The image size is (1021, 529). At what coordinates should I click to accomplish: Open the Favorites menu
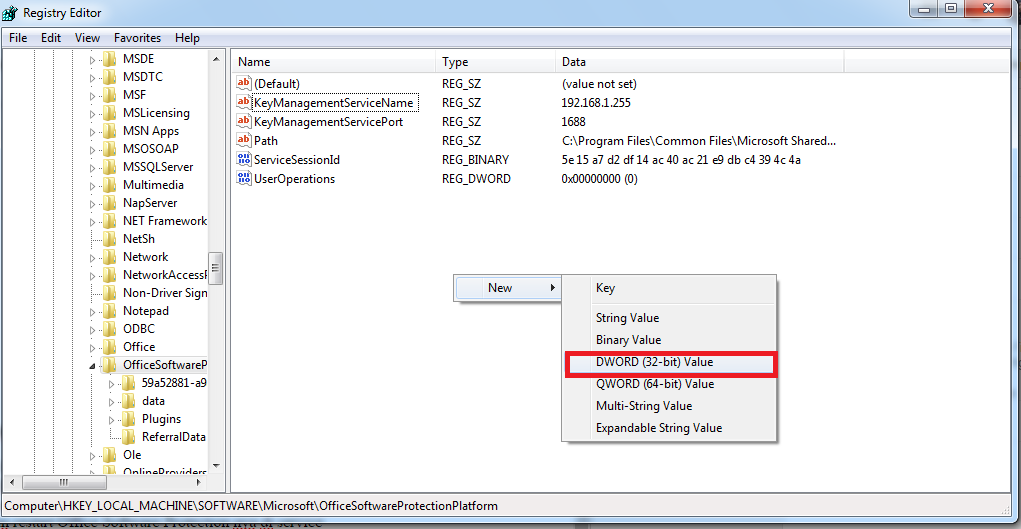(137, 38)
